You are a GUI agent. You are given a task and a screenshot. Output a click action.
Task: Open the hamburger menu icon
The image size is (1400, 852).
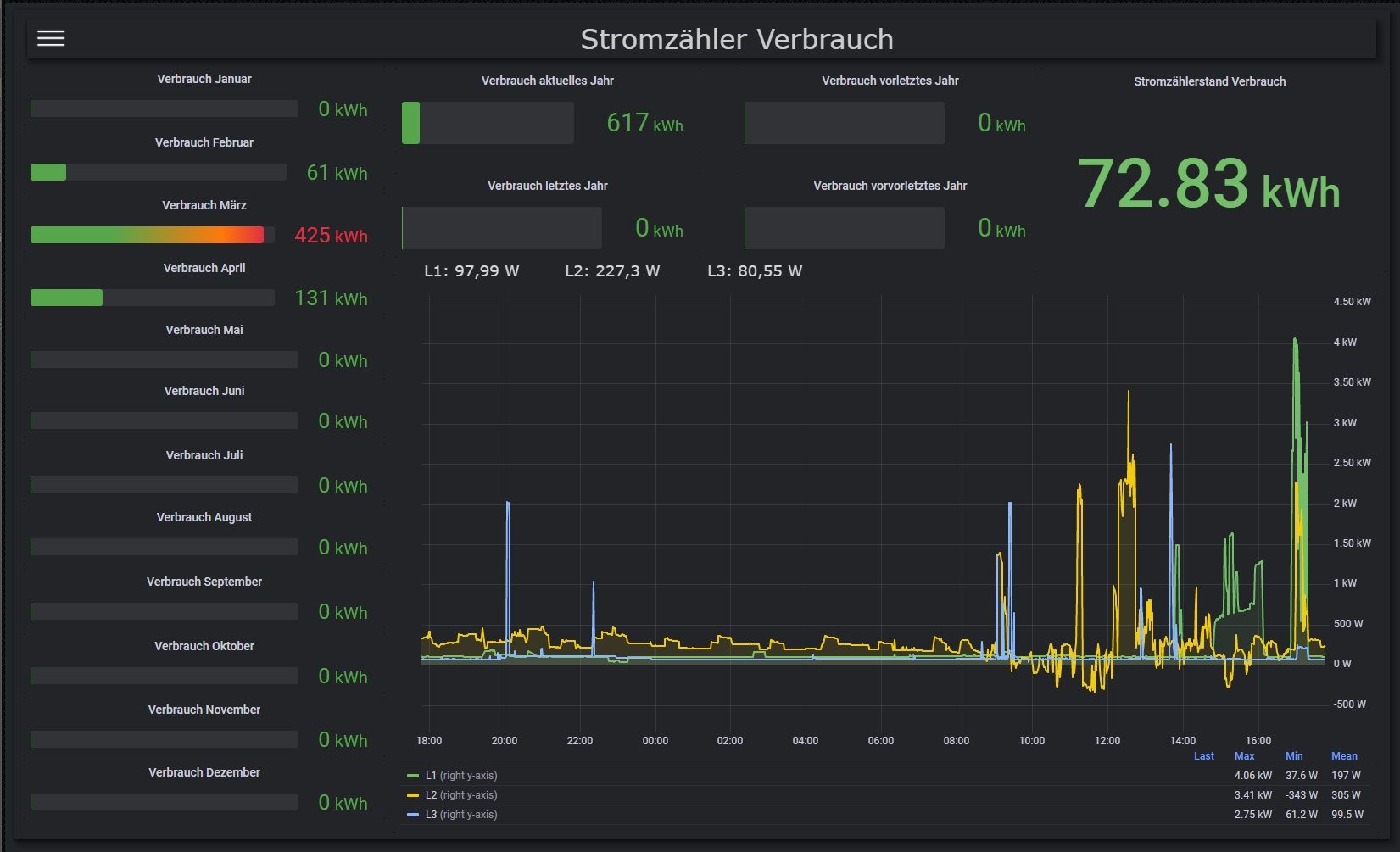[51, 39]
